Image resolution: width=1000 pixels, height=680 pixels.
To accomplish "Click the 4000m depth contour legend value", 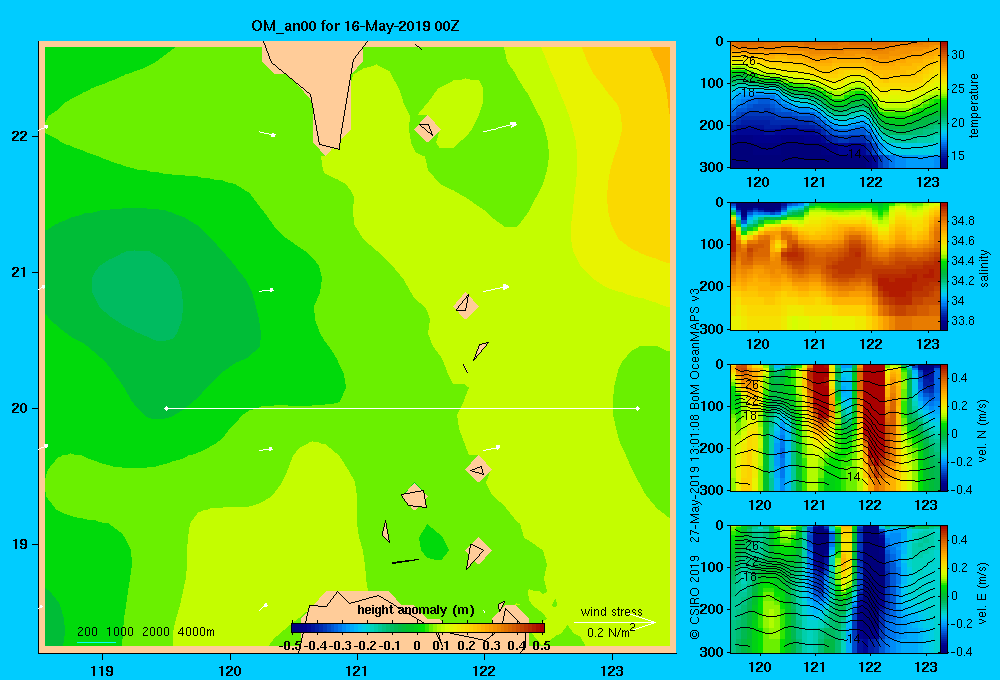I will [x=196, y=632].
